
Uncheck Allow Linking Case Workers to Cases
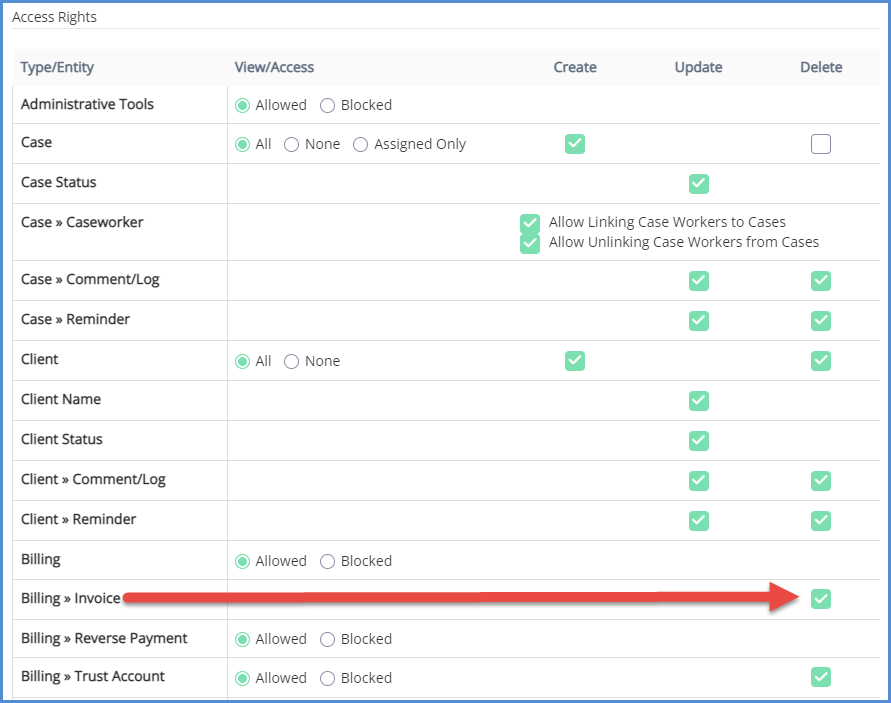[530, 223]
